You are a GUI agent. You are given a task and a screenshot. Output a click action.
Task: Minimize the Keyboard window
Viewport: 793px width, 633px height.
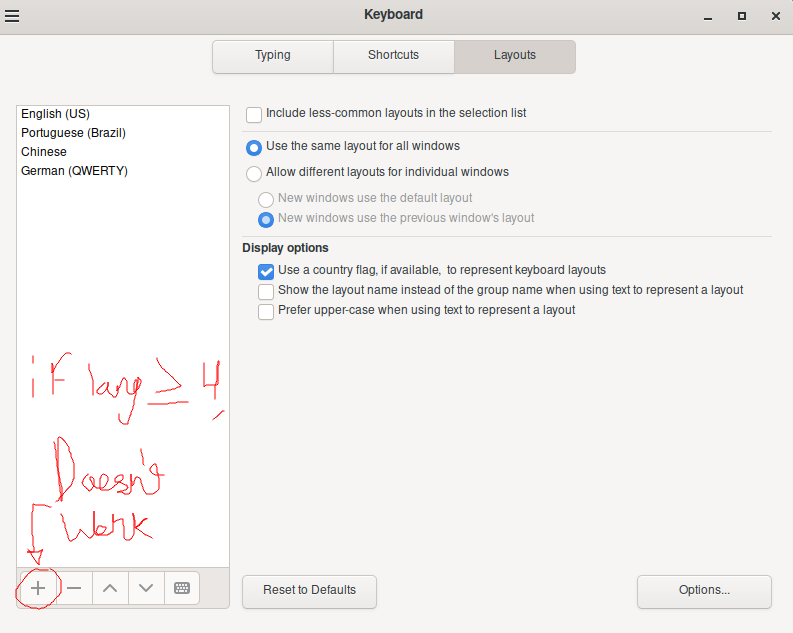708,17
